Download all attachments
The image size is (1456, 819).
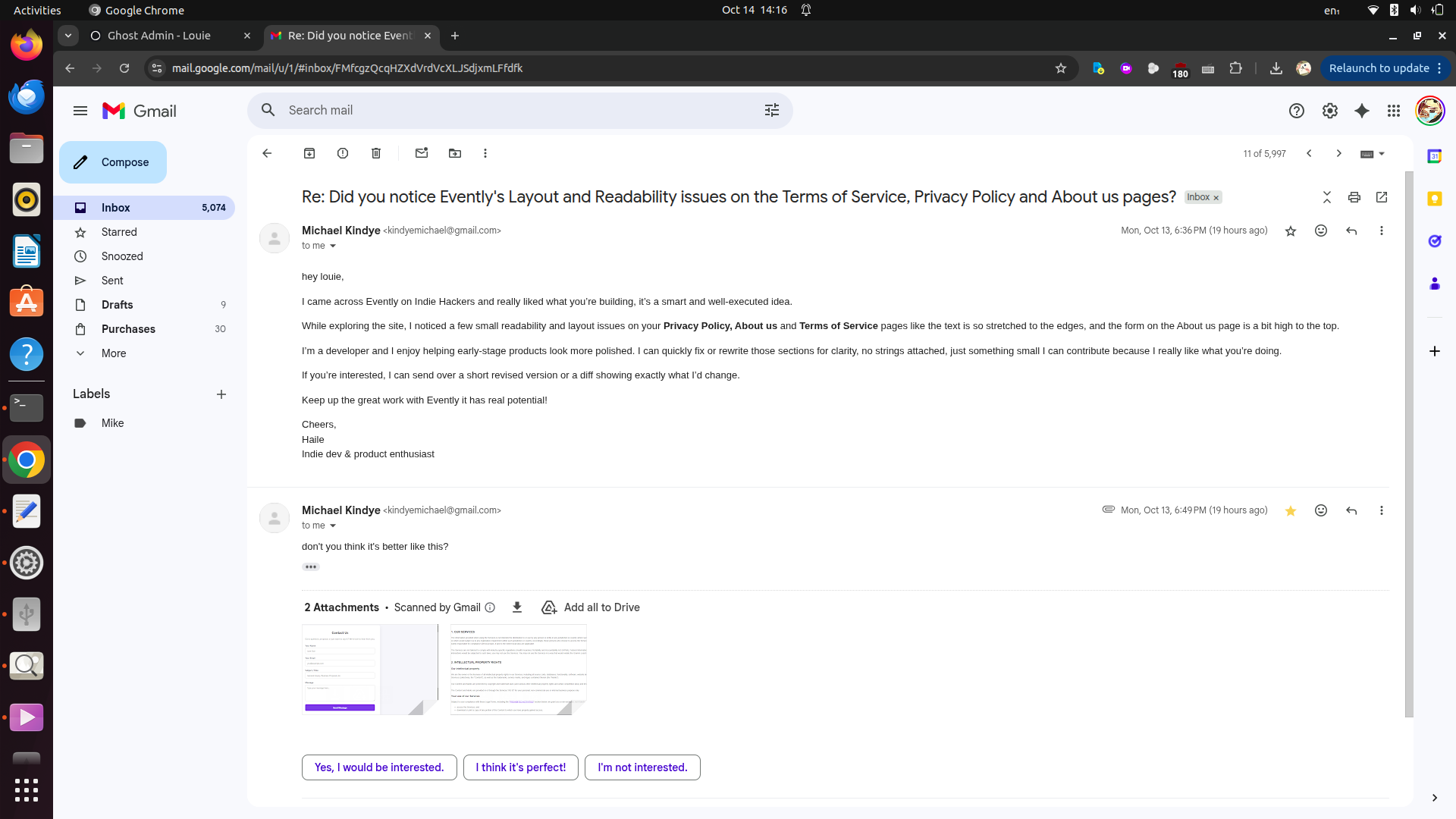[x=517, y=607]
